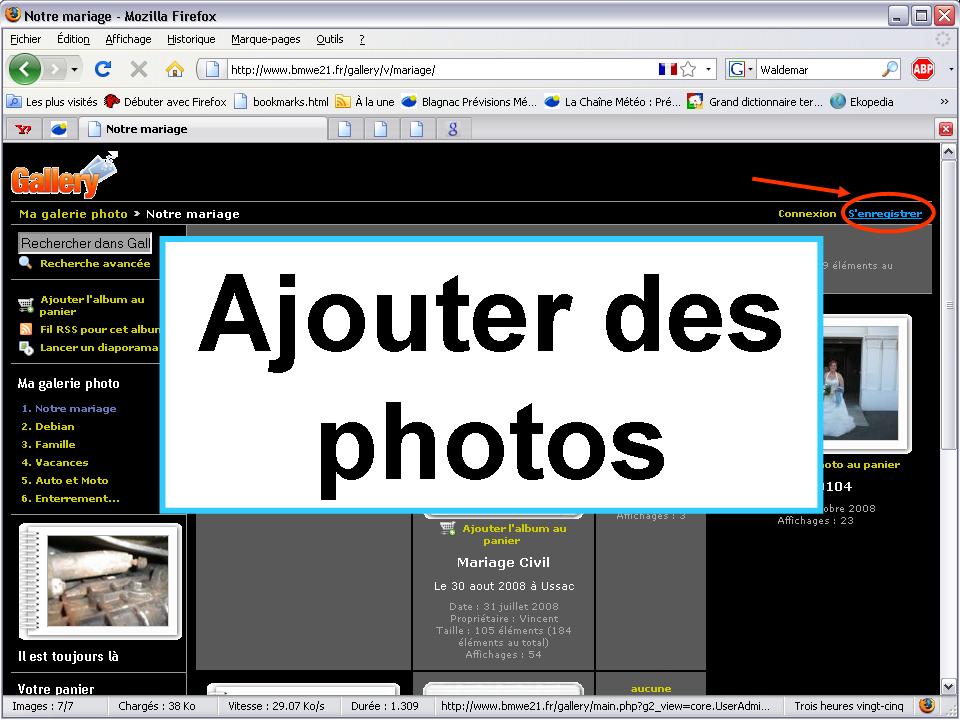Click the shopping cart icon in sidebar
The width and height of the screenshot is (960, 720).
click(26, 305)
